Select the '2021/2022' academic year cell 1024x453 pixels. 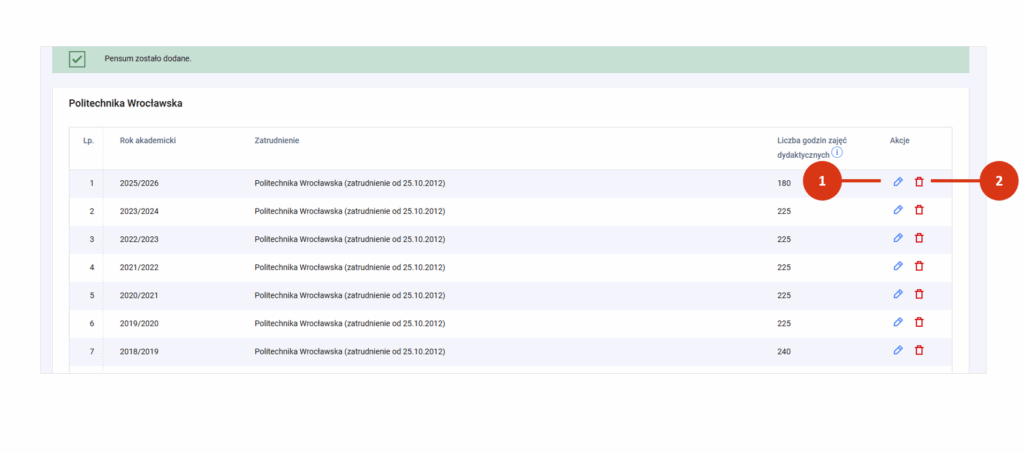tap(139, 268)
